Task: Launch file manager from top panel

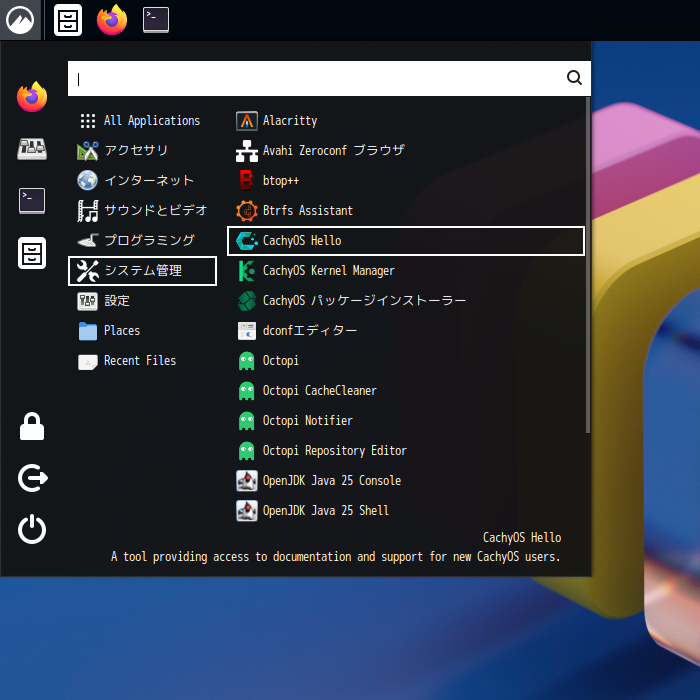Action: pos(68,20)
